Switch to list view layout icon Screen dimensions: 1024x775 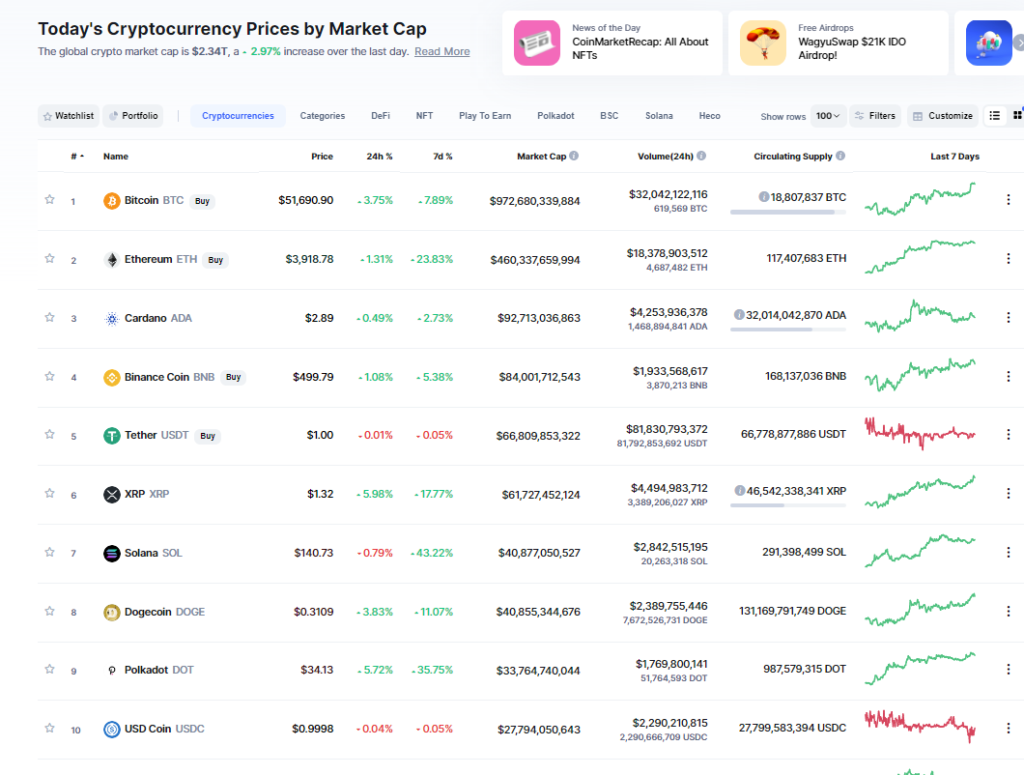[x=995, y=116]
